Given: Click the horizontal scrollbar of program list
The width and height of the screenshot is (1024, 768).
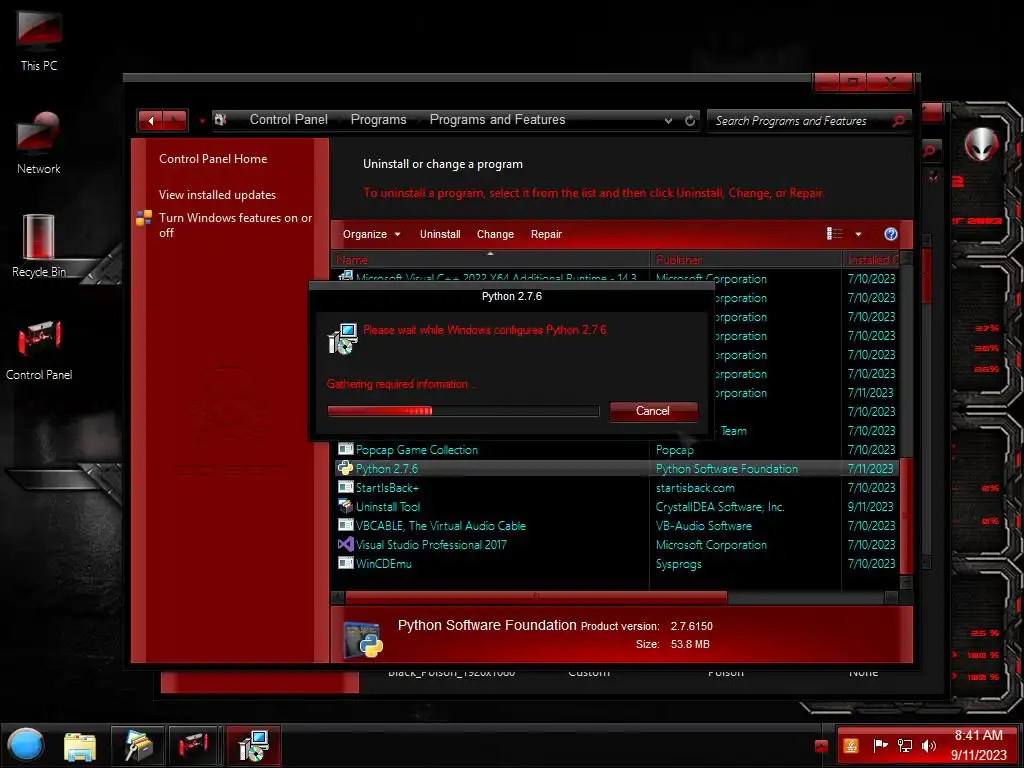Looking at the screenshot, I should pyautogui.click(x=536, y=597).
